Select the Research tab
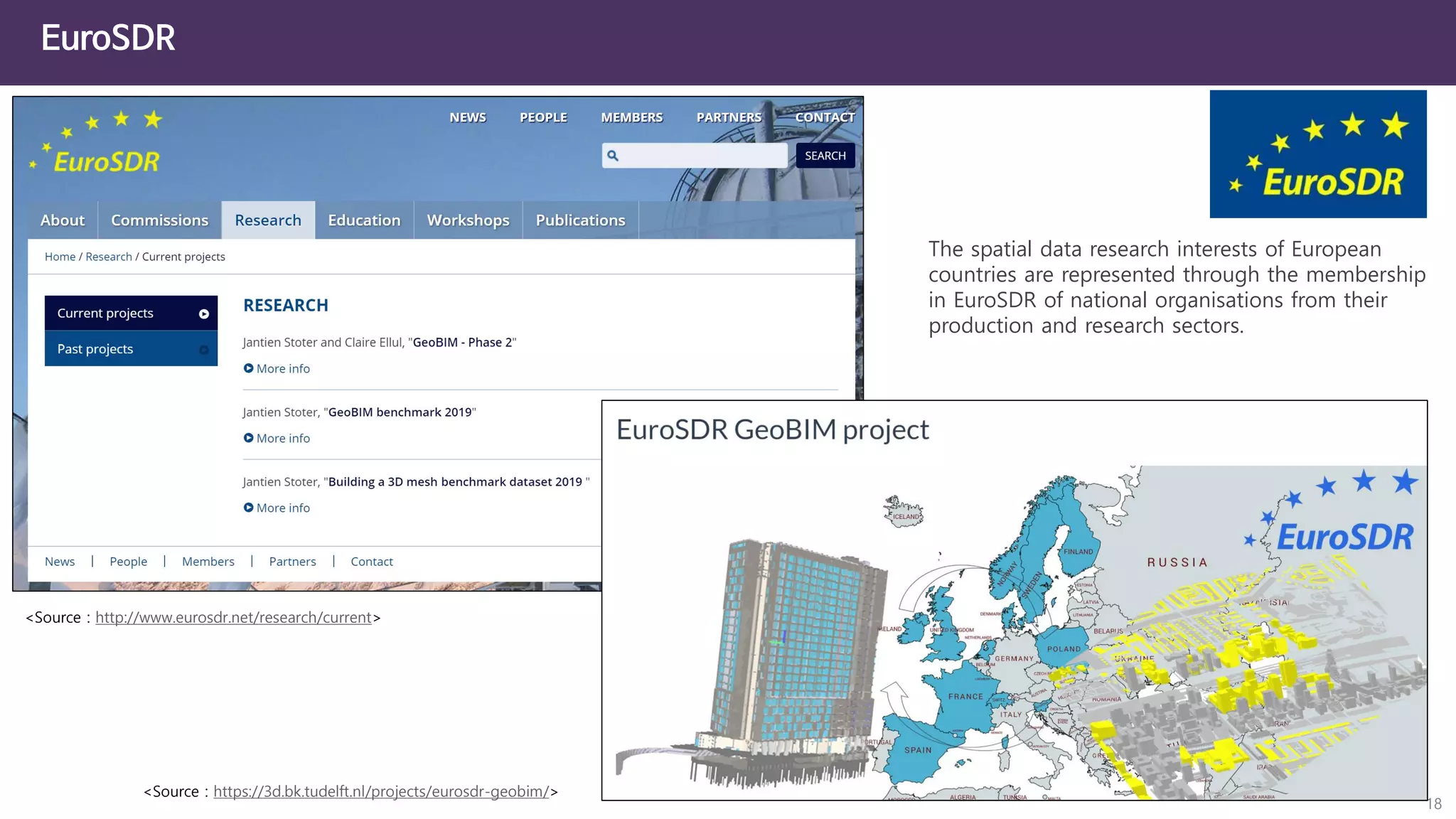The height and width of the screenshot is (819, 1456). [x=268, y=220]
